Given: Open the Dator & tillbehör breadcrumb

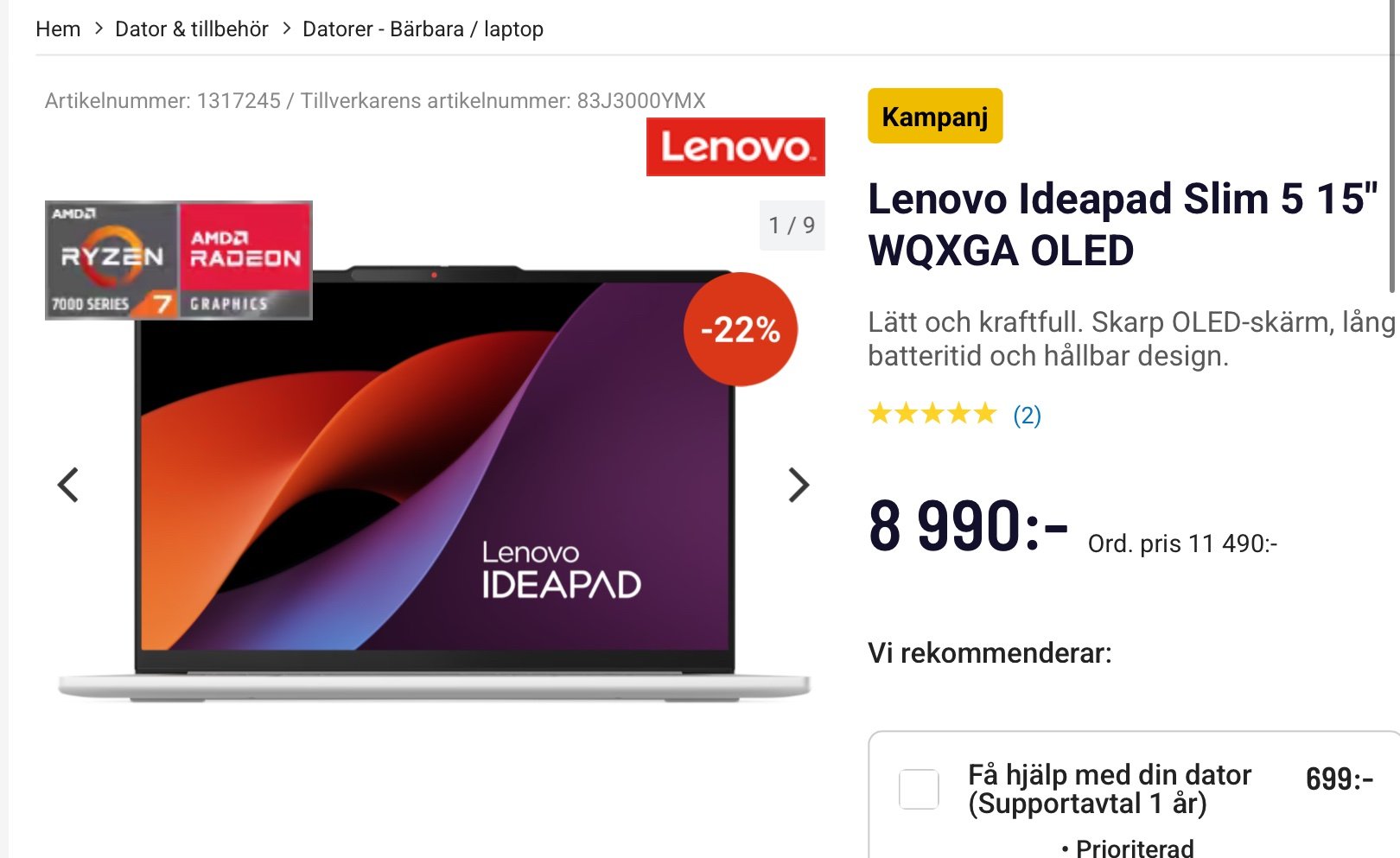Looking at the screenshot, I should [x=192, y=29].
